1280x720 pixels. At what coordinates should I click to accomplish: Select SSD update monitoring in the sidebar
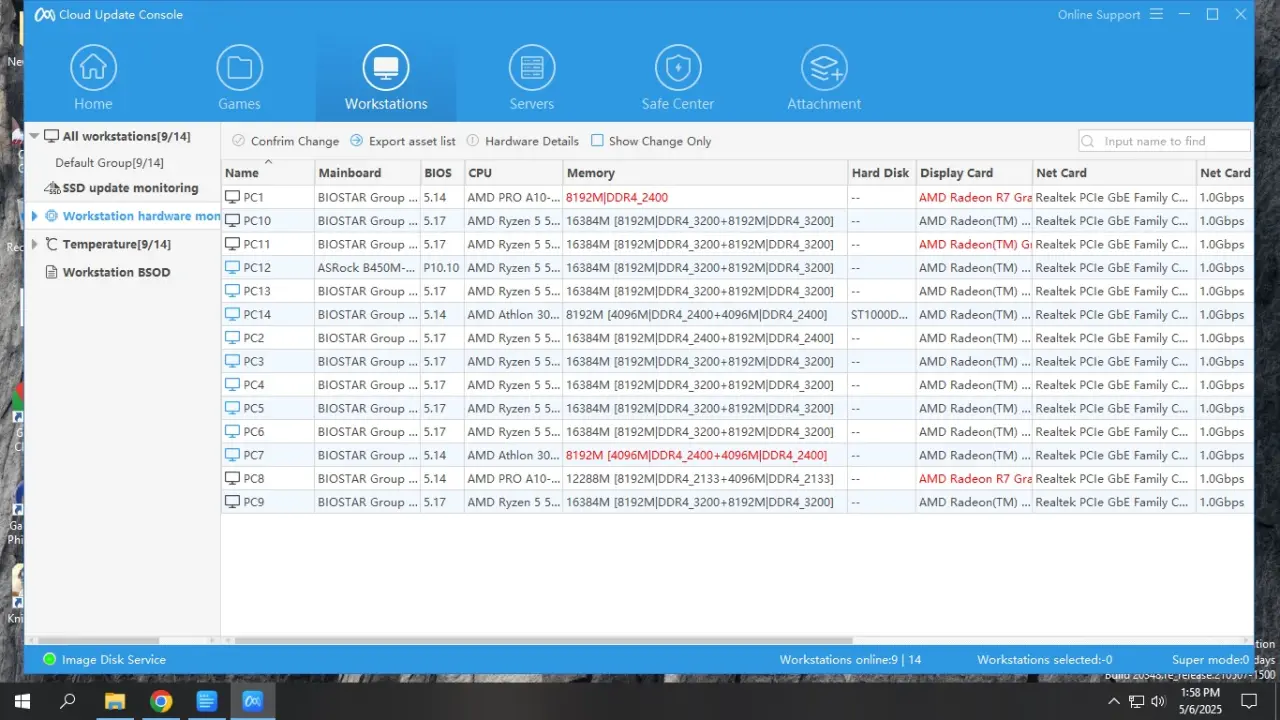coord(130,188)
